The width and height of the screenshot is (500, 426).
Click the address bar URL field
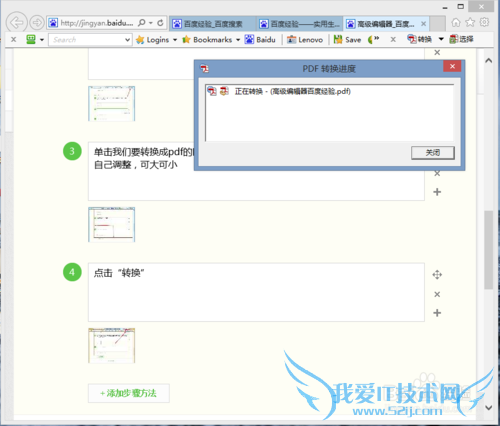pyautogui.click(x=97, y=23)
